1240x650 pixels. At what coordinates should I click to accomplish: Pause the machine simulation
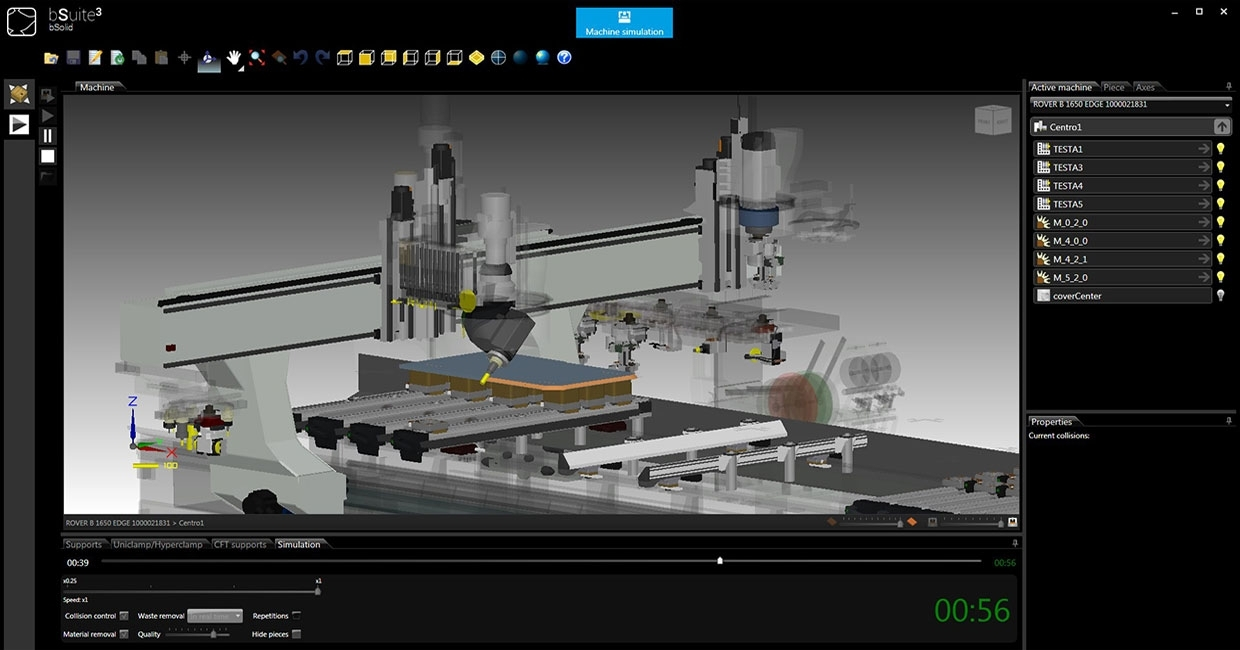(x=48, y=136)
